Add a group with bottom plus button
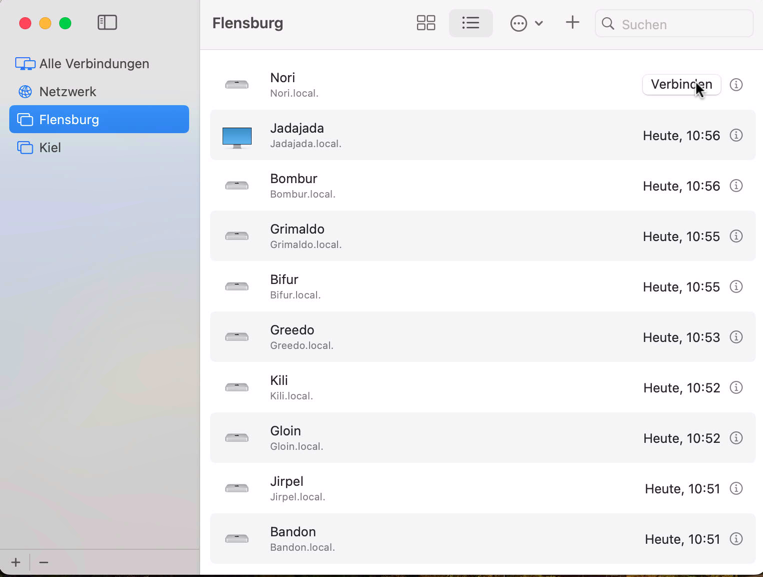 16,562
